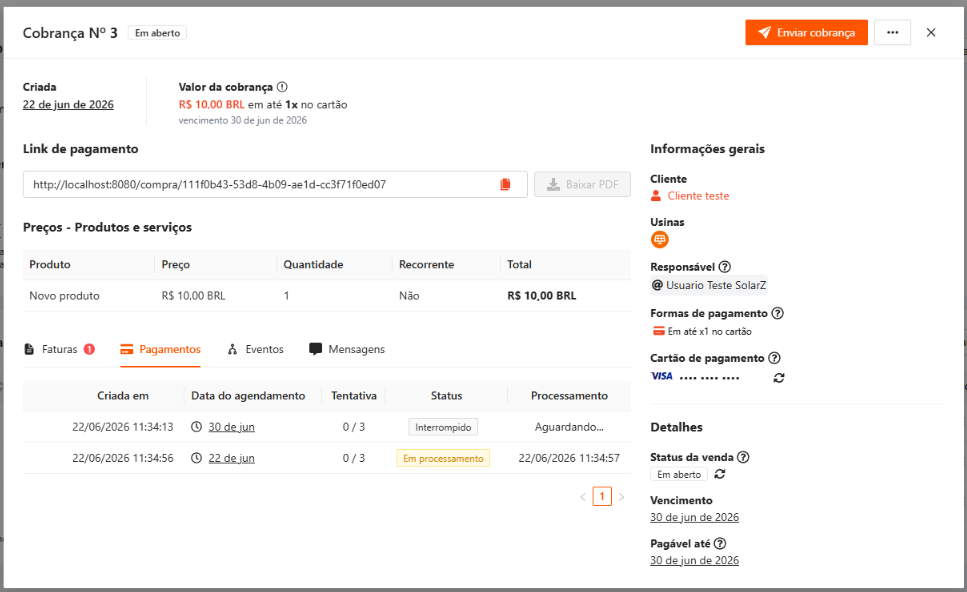Open the solar plant icon under Usinas
This screenshot has width=967, height=592.
click(659, 239)
